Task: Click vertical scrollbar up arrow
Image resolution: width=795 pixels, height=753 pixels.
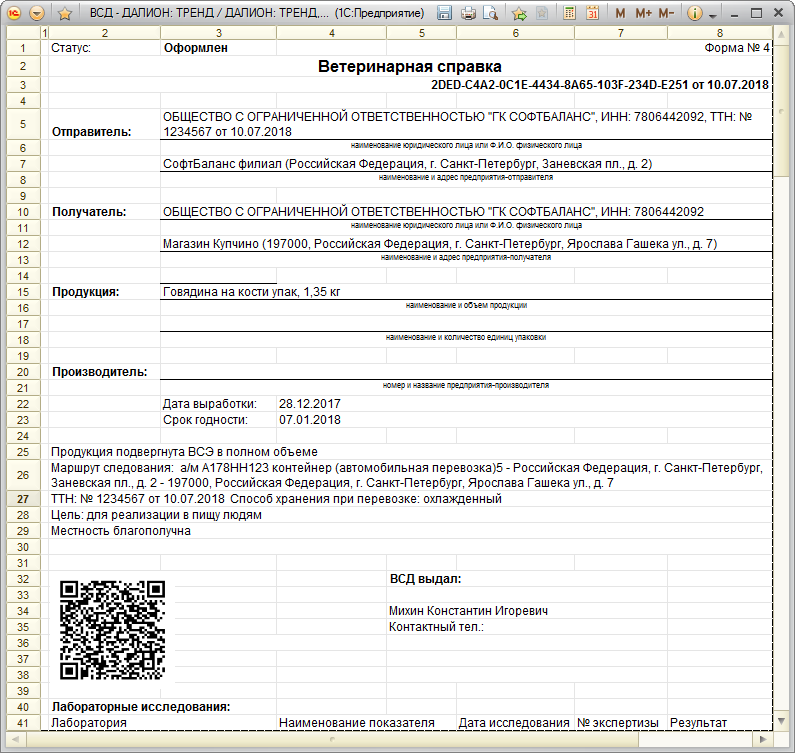Action: [781, 34]
